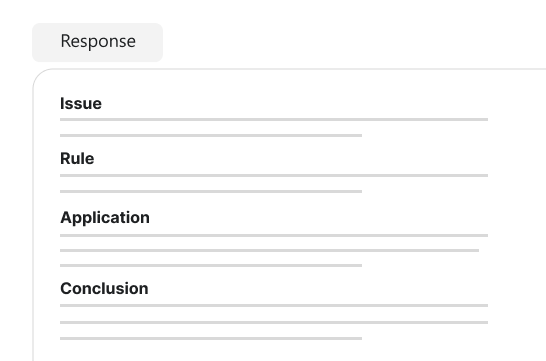Click first placeholder line under Application
This screenshot has width=546, height=361.
(x=274, y=236)
